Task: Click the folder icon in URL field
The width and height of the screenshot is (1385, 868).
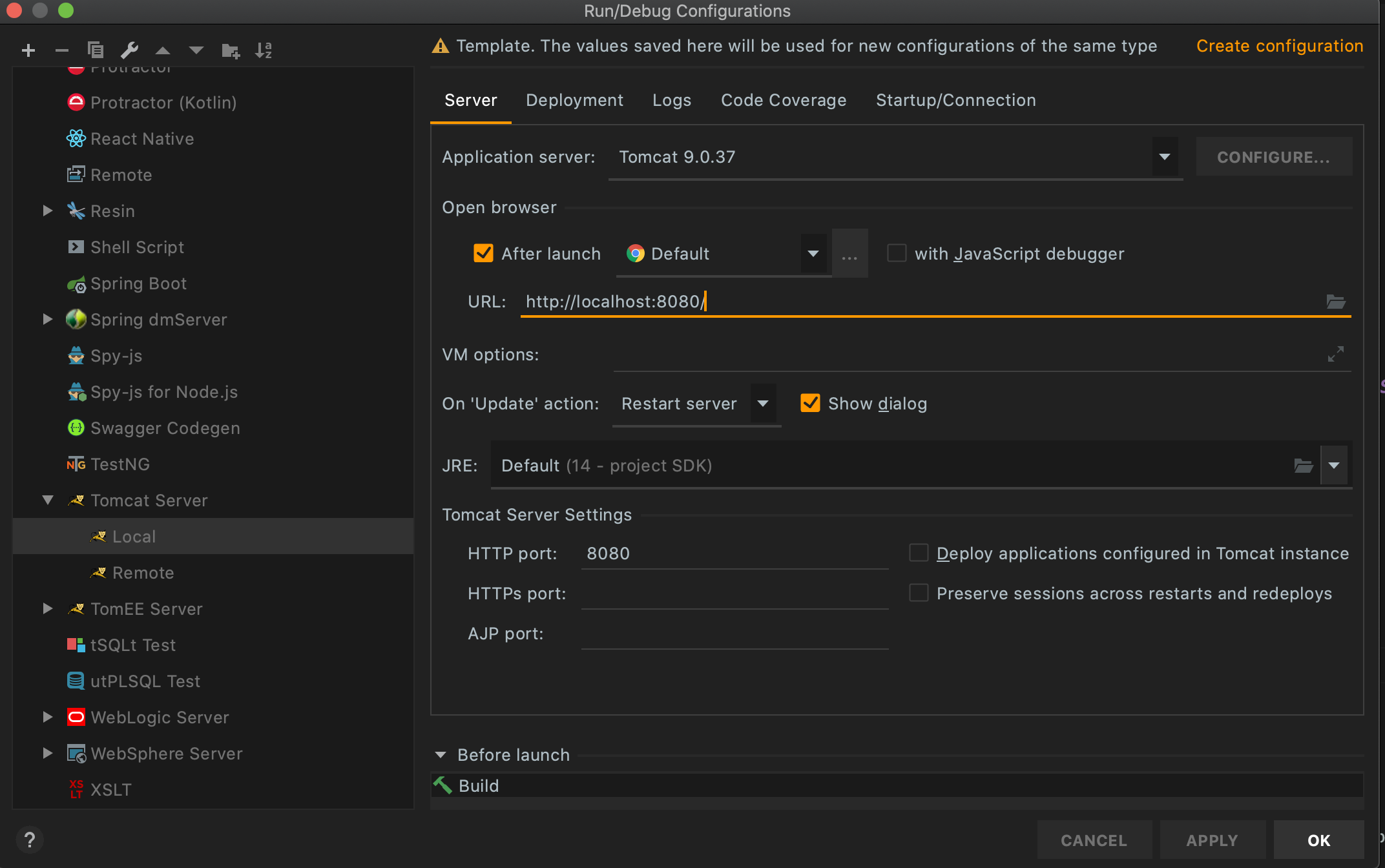Action: [x=1335, y=302]
